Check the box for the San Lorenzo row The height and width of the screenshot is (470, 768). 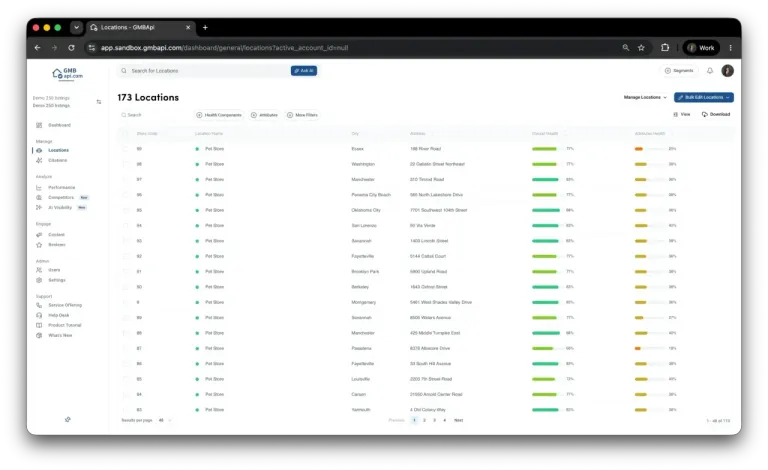click(125, 226)
